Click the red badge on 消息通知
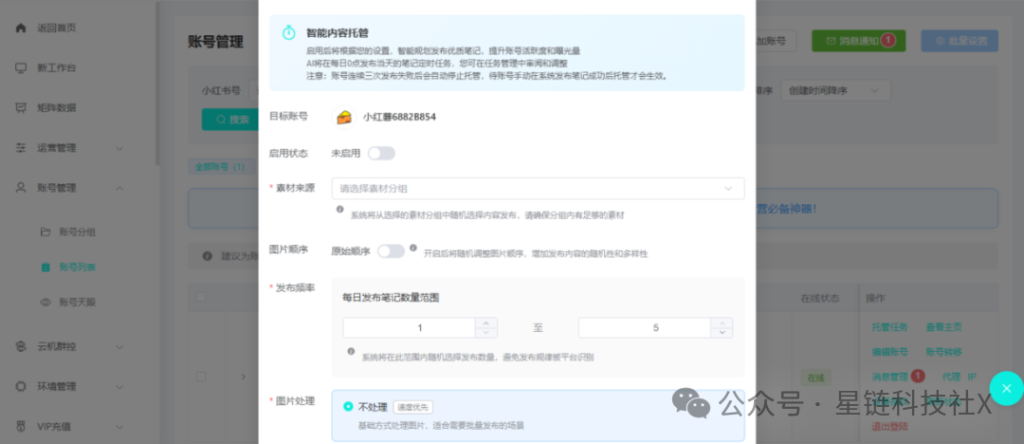Viewport: 1024px width, 444px height. pos(888,40)
